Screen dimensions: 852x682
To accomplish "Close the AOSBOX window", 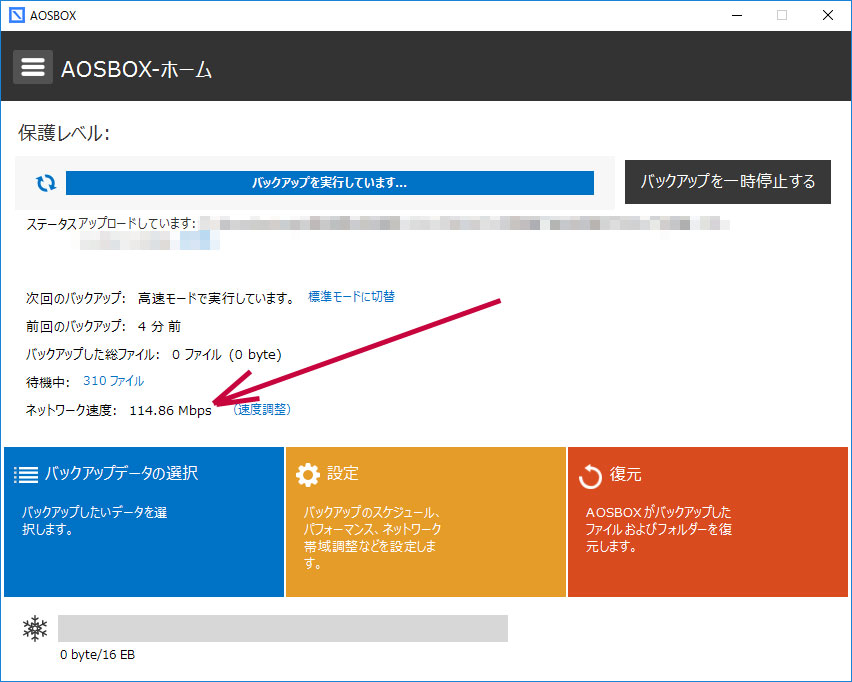I will [828, 15].
